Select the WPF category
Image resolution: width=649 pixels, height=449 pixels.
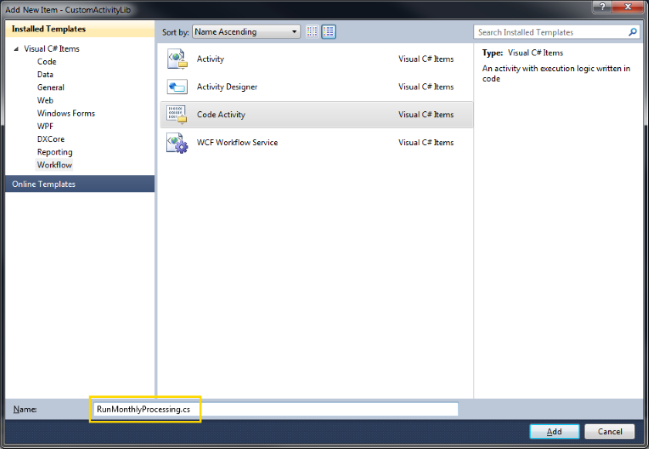click(x=45, y=126)
